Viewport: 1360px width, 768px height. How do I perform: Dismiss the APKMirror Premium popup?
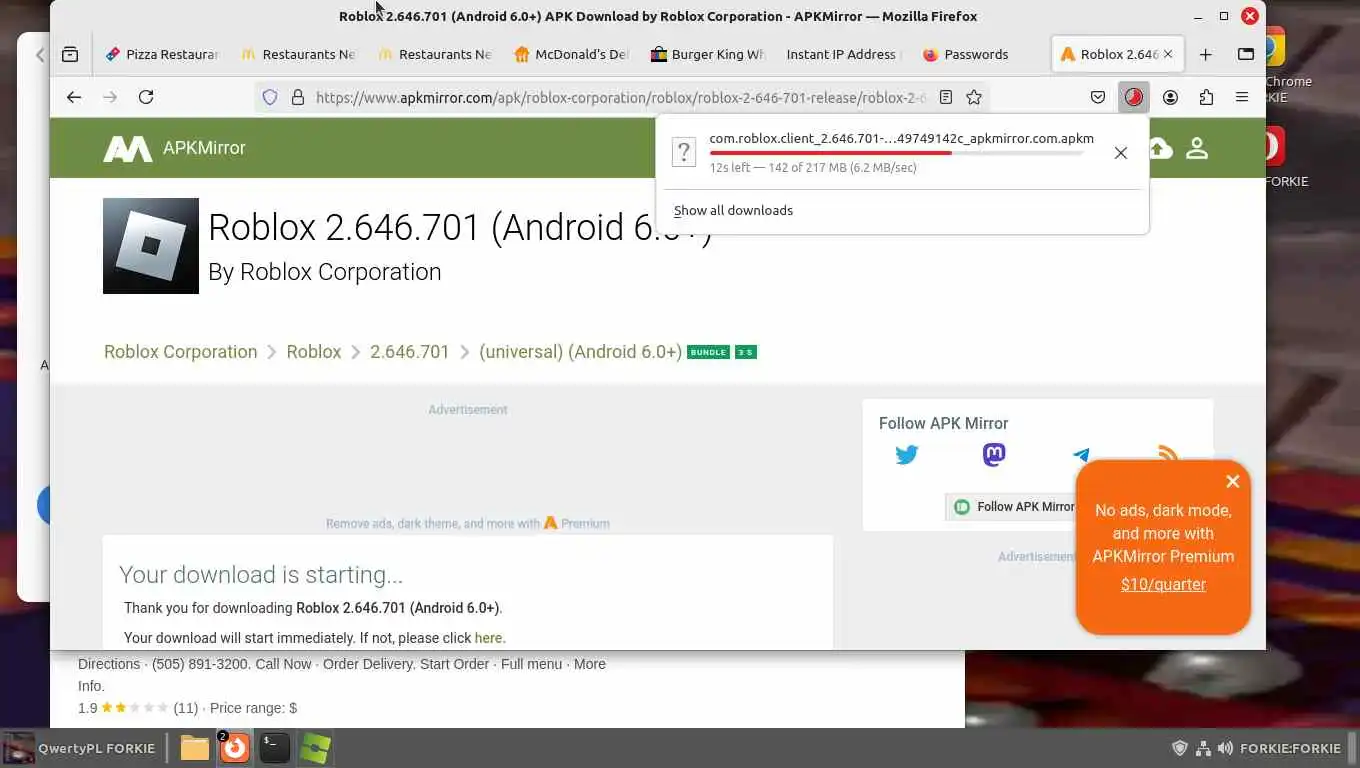(1233, 481)
